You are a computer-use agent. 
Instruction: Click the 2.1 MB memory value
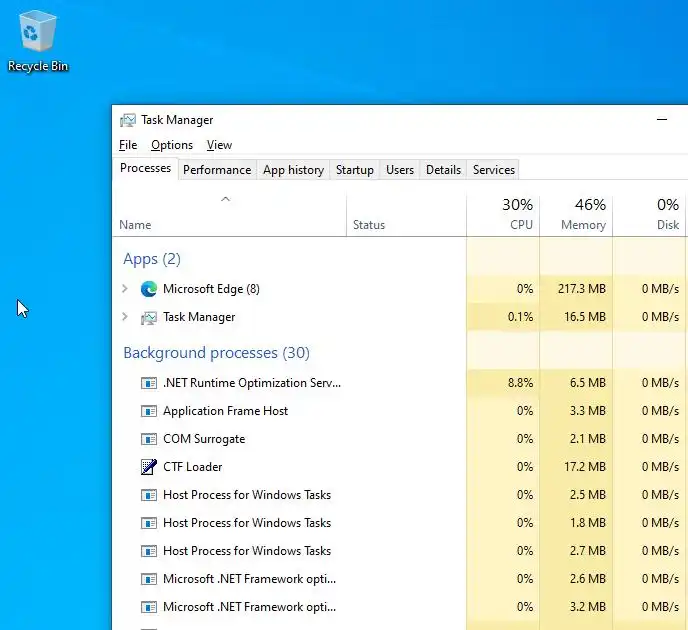(x=588, y=439)
